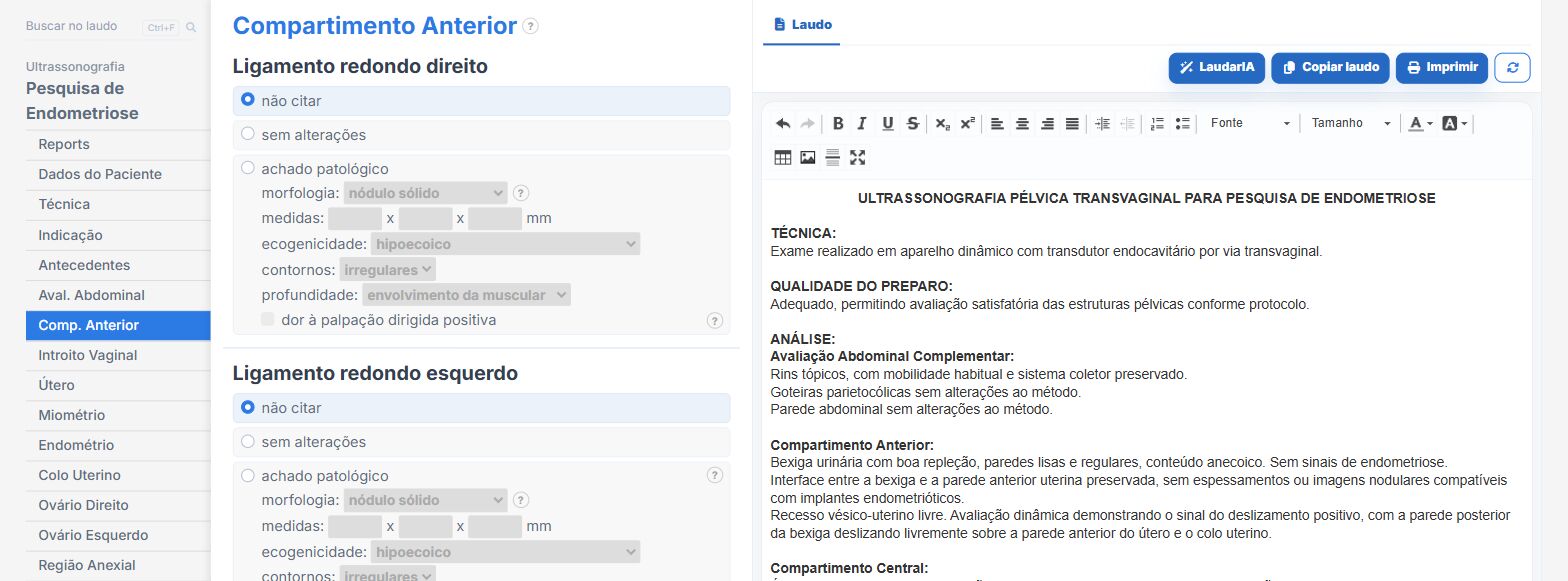Undo the last edit in the editor

pos(783,123)
